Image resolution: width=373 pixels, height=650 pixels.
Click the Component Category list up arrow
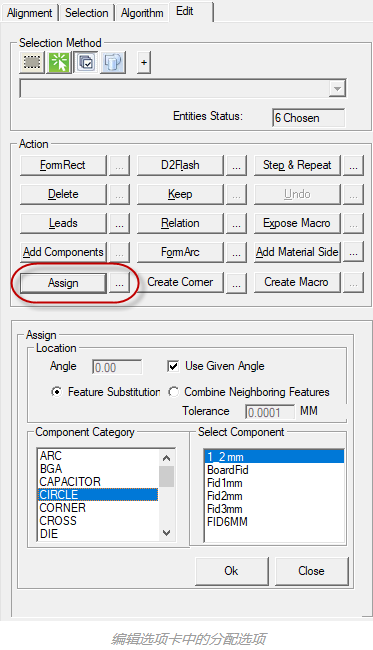(x=167, y=458)
